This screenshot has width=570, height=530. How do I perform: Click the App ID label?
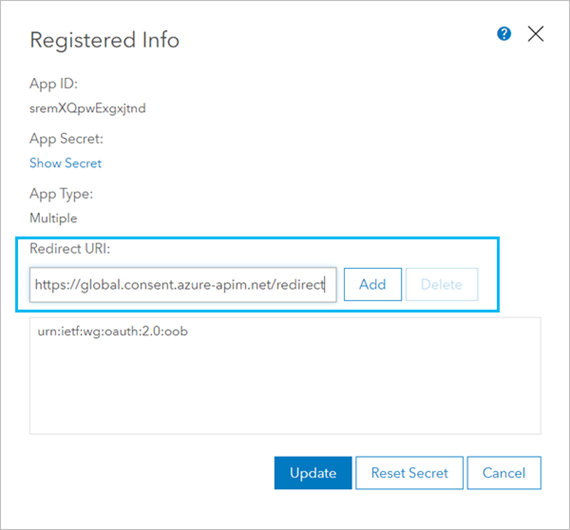coord(54,84)
